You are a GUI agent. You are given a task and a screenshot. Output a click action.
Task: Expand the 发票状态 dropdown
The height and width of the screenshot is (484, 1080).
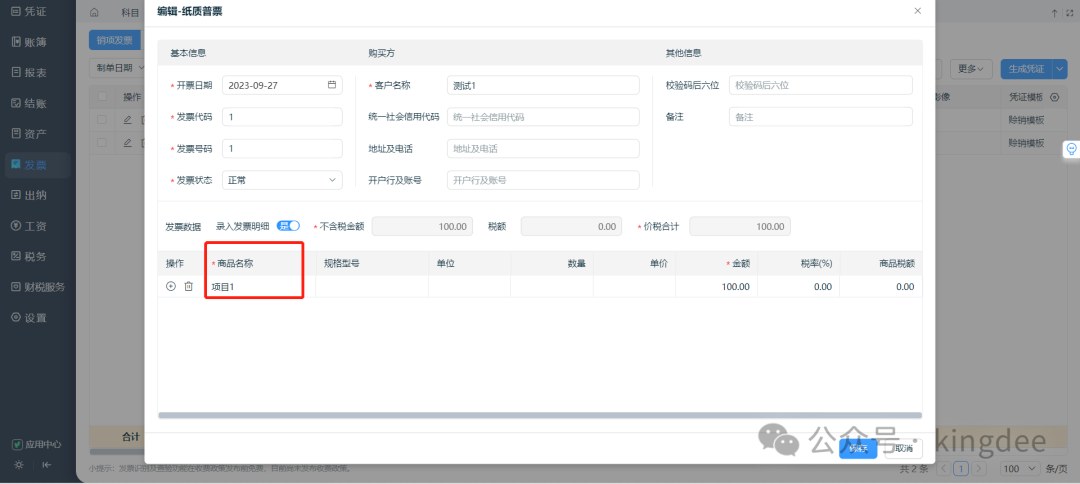[333, 180]
